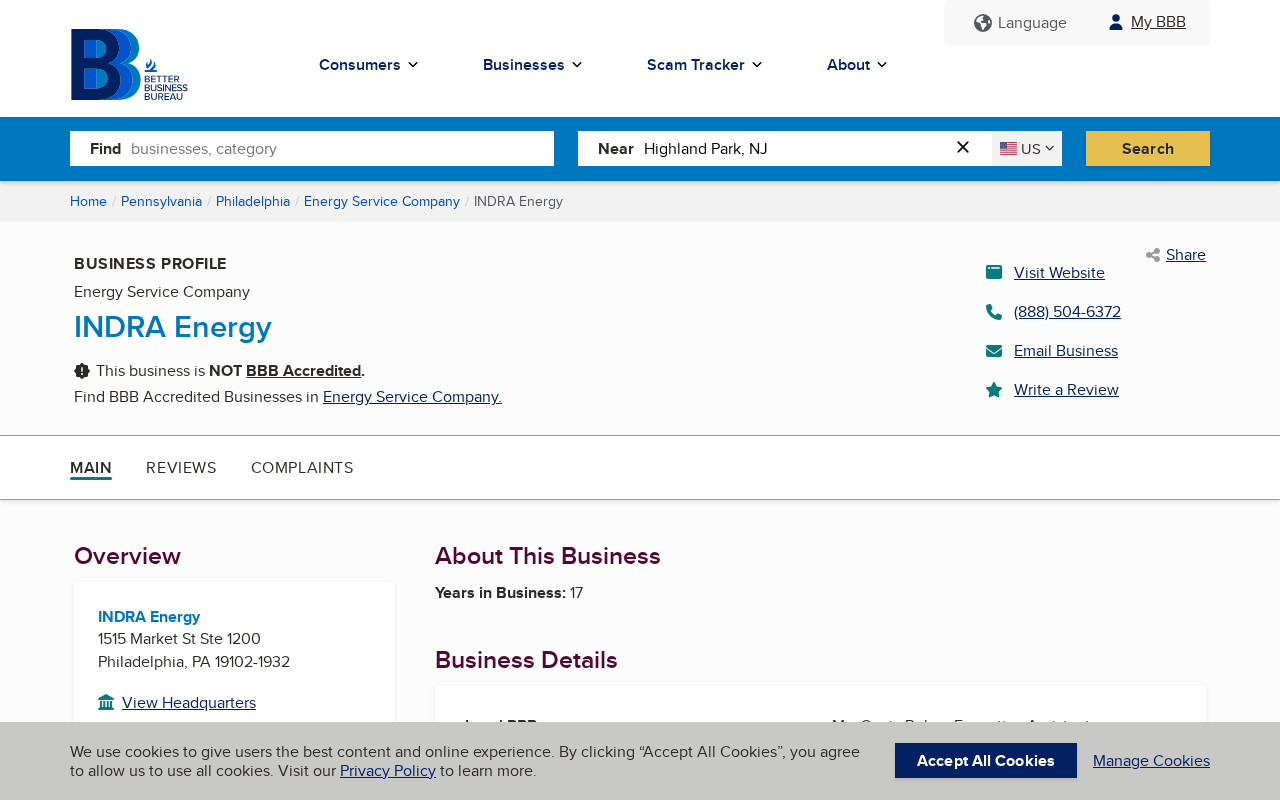Screen dimensions: 1280x800
Task: Open the BBB Accredited link
Action: coord(303,371)
